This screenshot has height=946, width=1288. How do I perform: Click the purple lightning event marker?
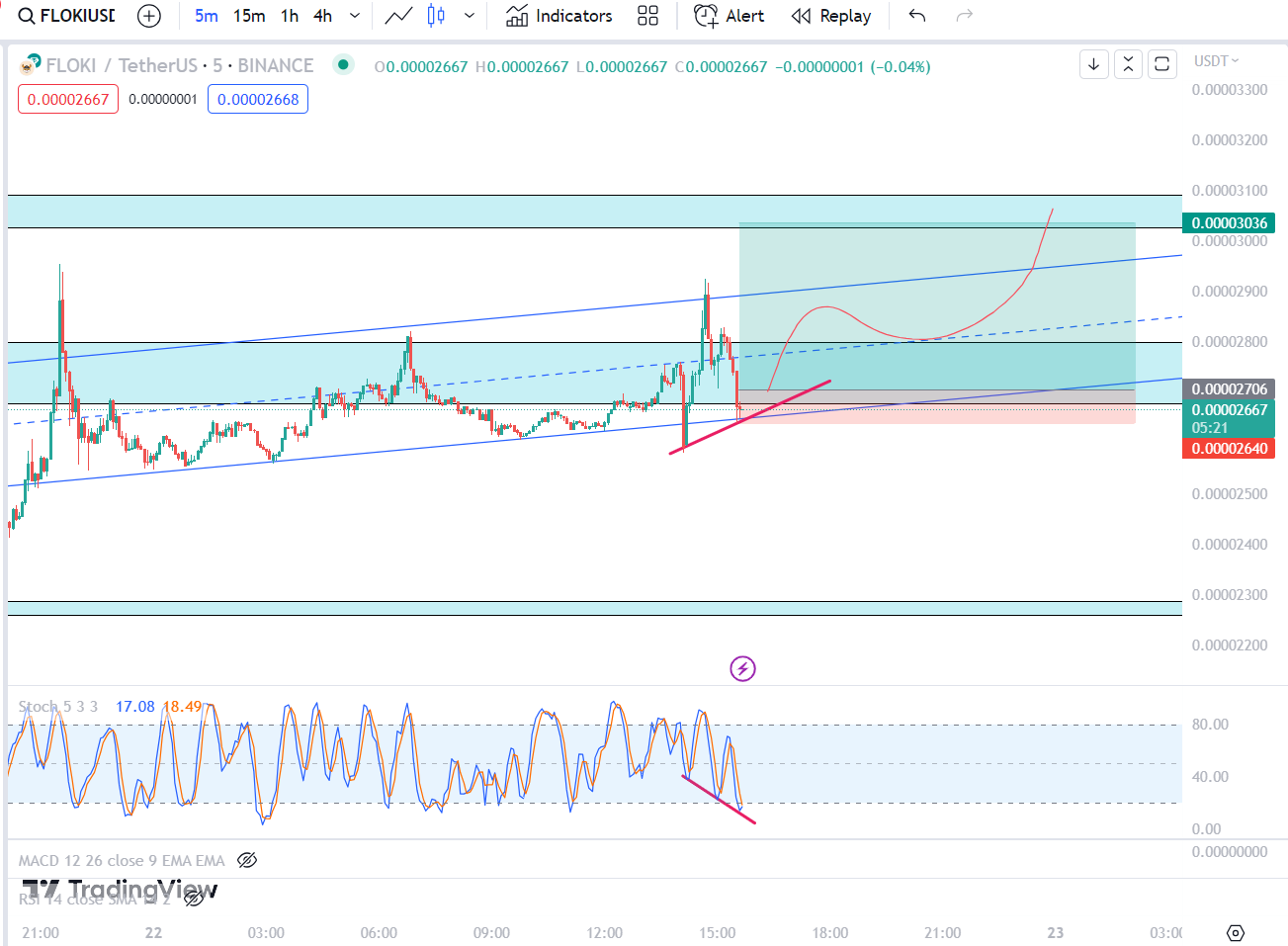[742, 669]
